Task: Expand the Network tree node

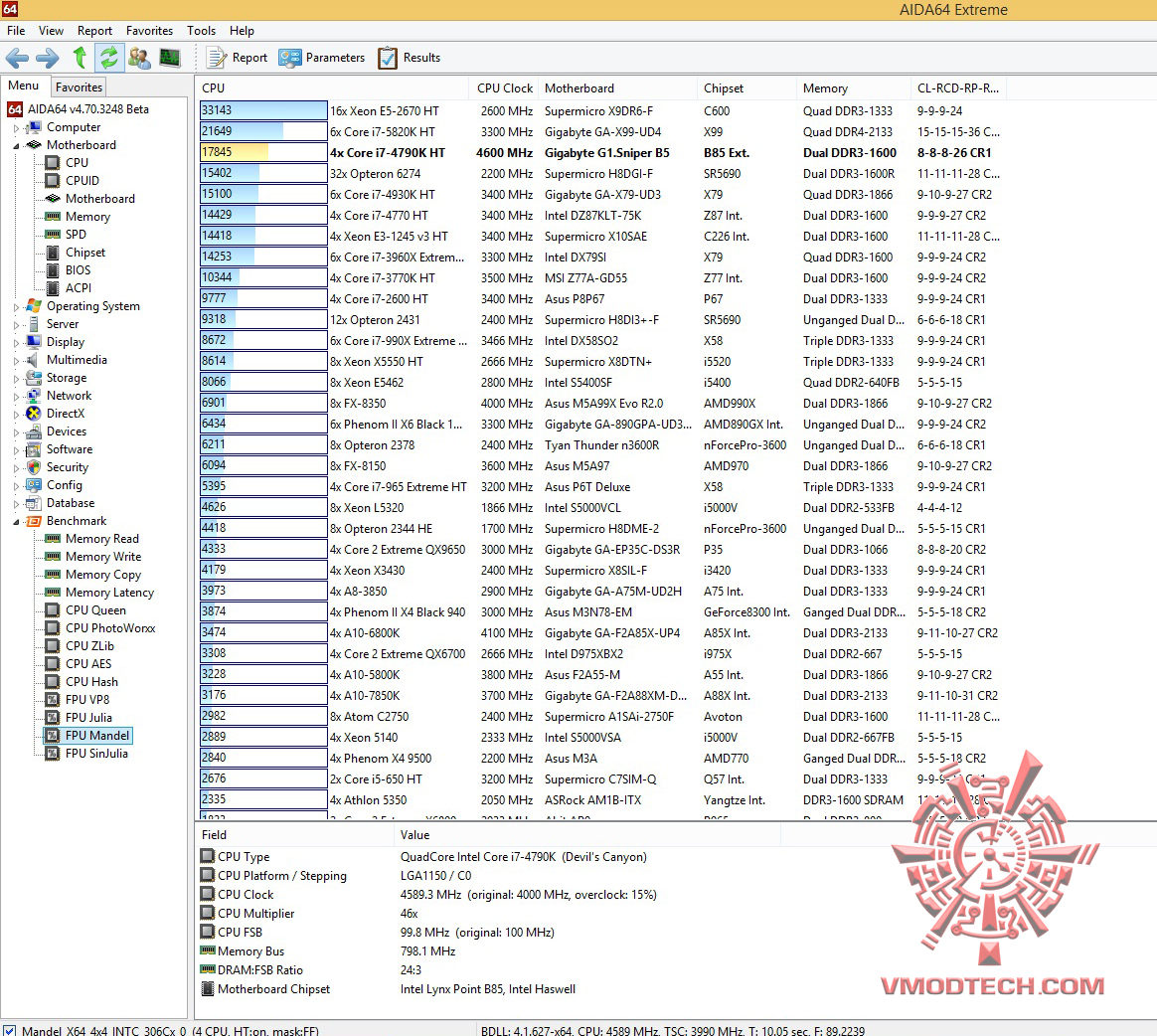Action: point(16,396)
